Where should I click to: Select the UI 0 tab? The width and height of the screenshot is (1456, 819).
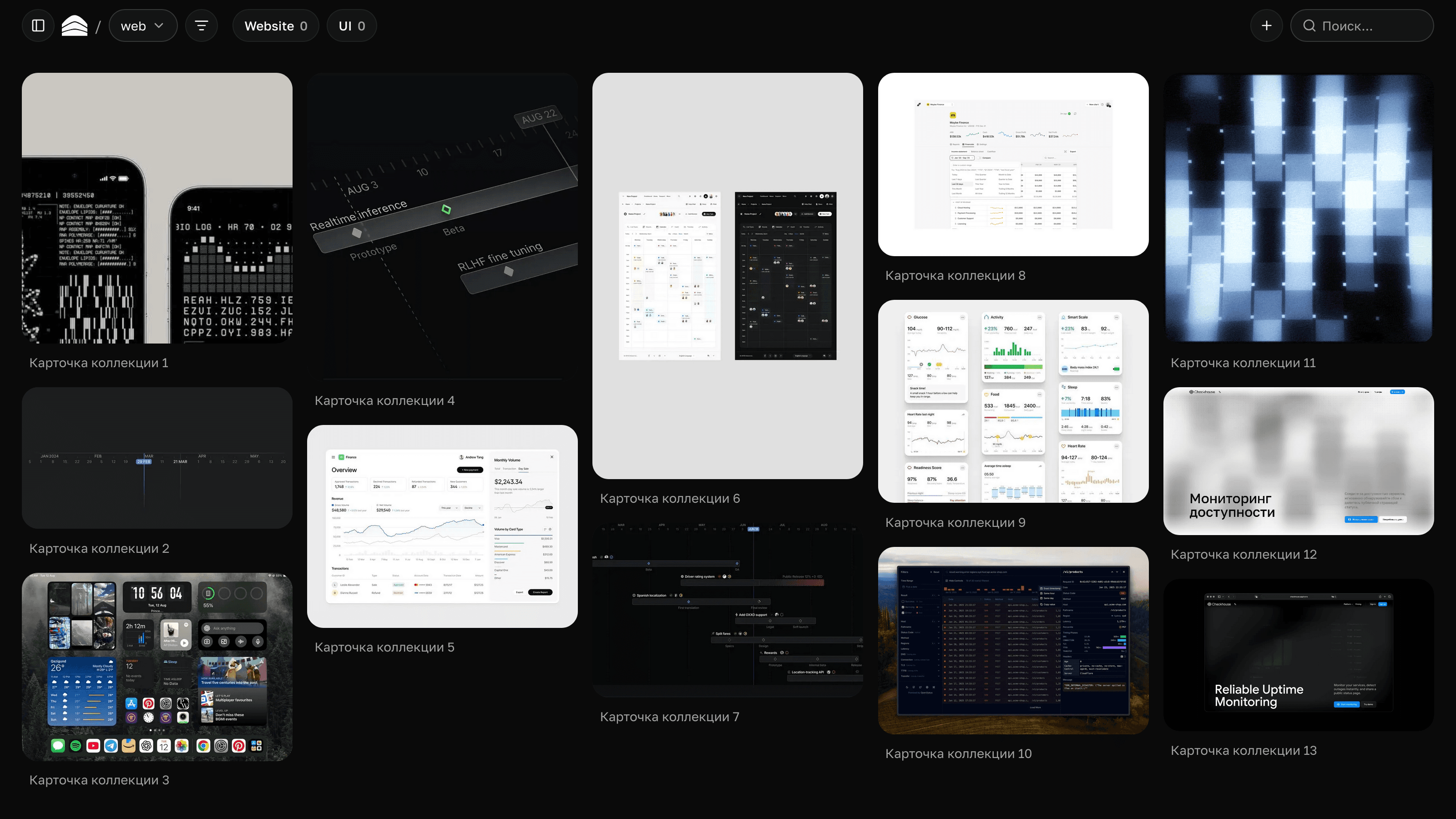tap(352, 26)
